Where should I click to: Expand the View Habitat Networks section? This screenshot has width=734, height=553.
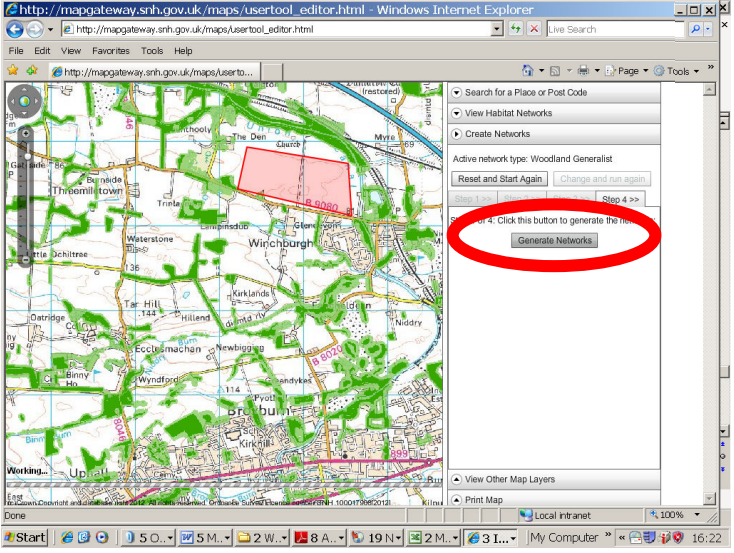coord(554,113)
